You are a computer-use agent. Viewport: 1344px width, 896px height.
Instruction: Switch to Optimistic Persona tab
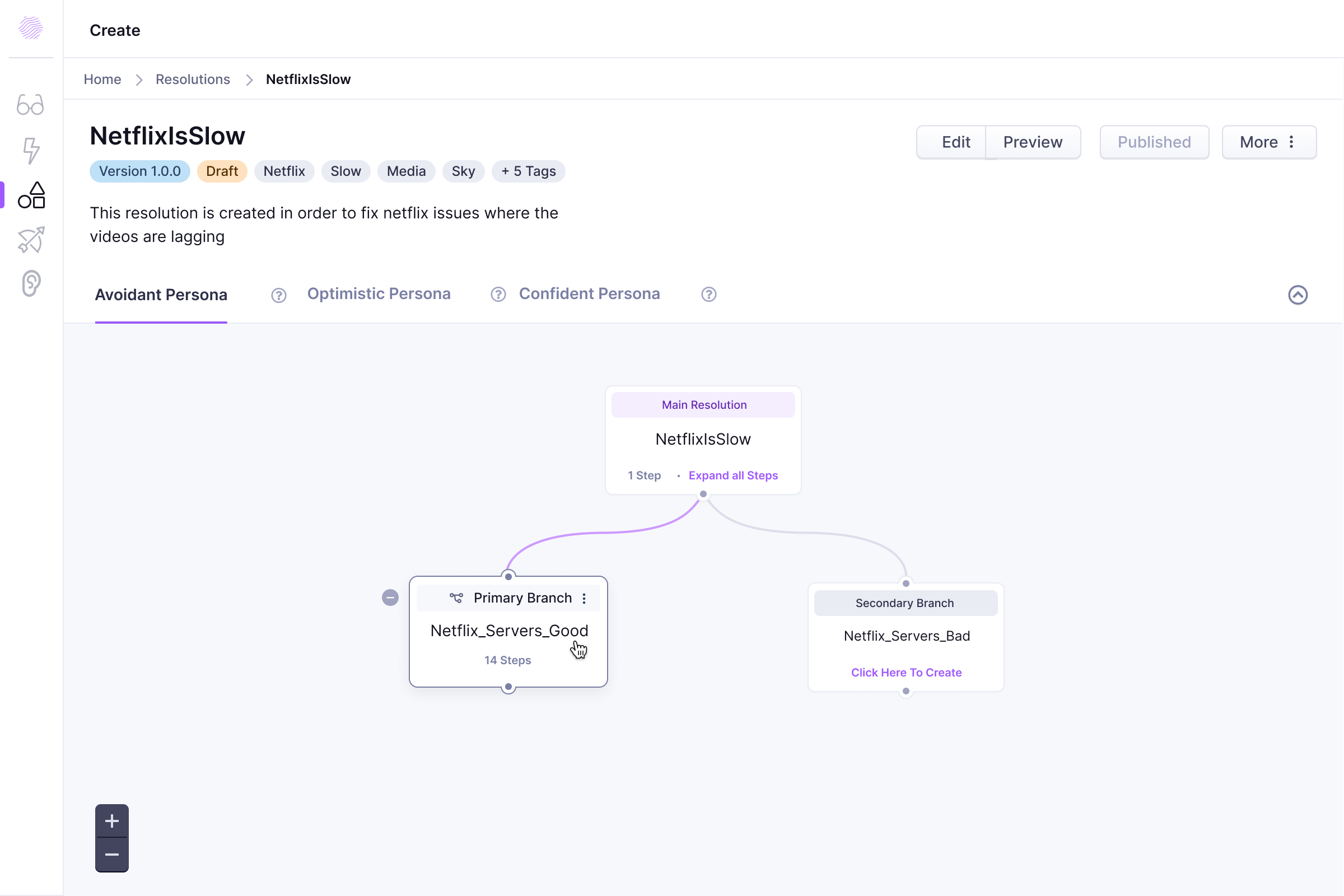[379, 293]
